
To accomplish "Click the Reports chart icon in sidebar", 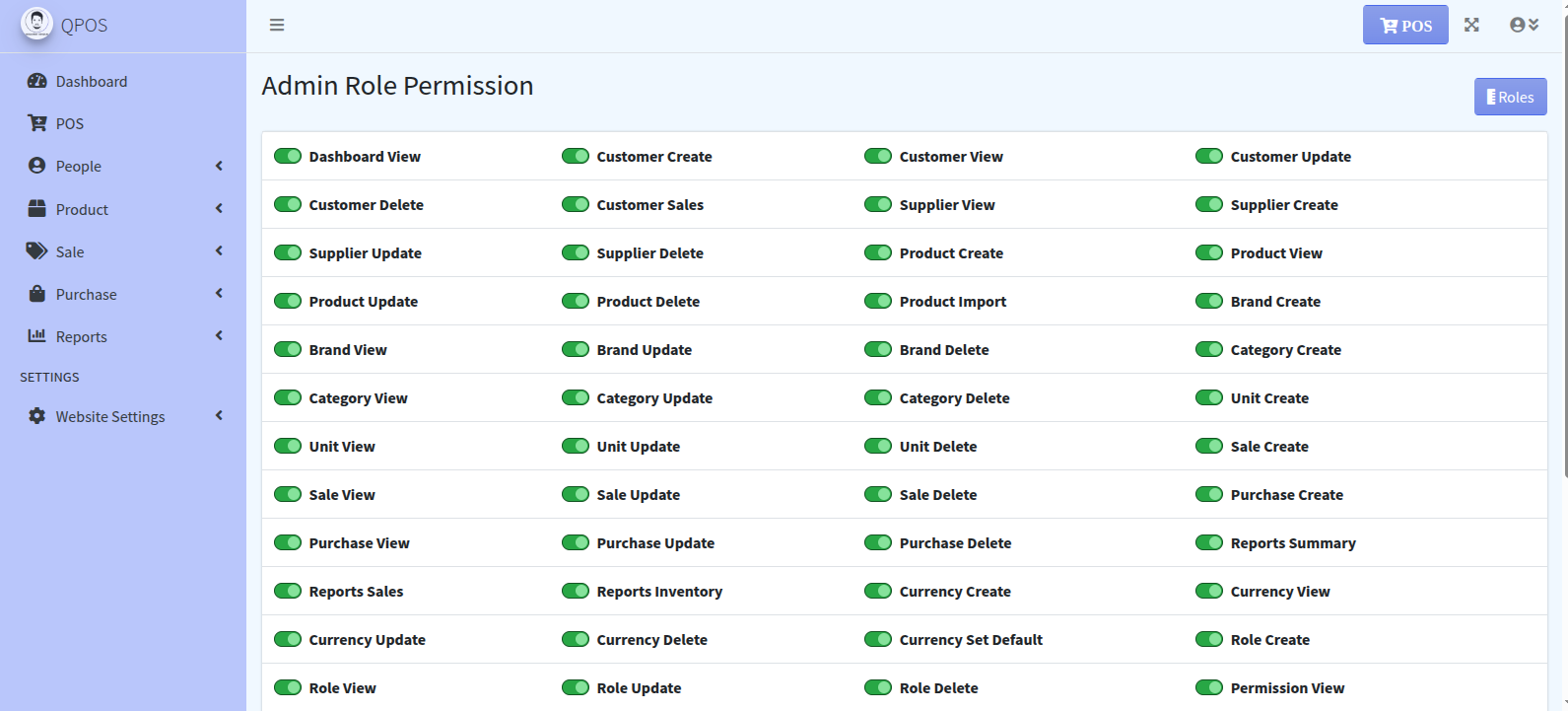I will coord(36,335).
